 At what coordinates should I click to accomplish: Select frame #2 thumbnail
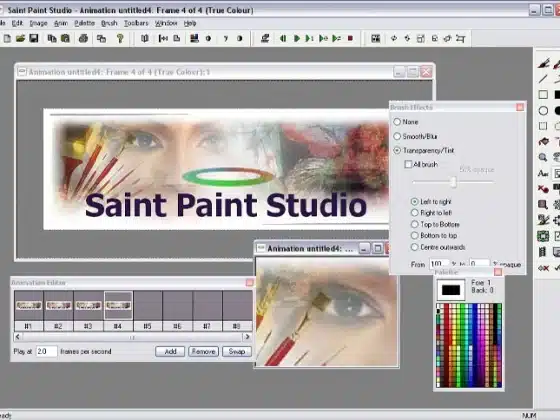[59, 305]
